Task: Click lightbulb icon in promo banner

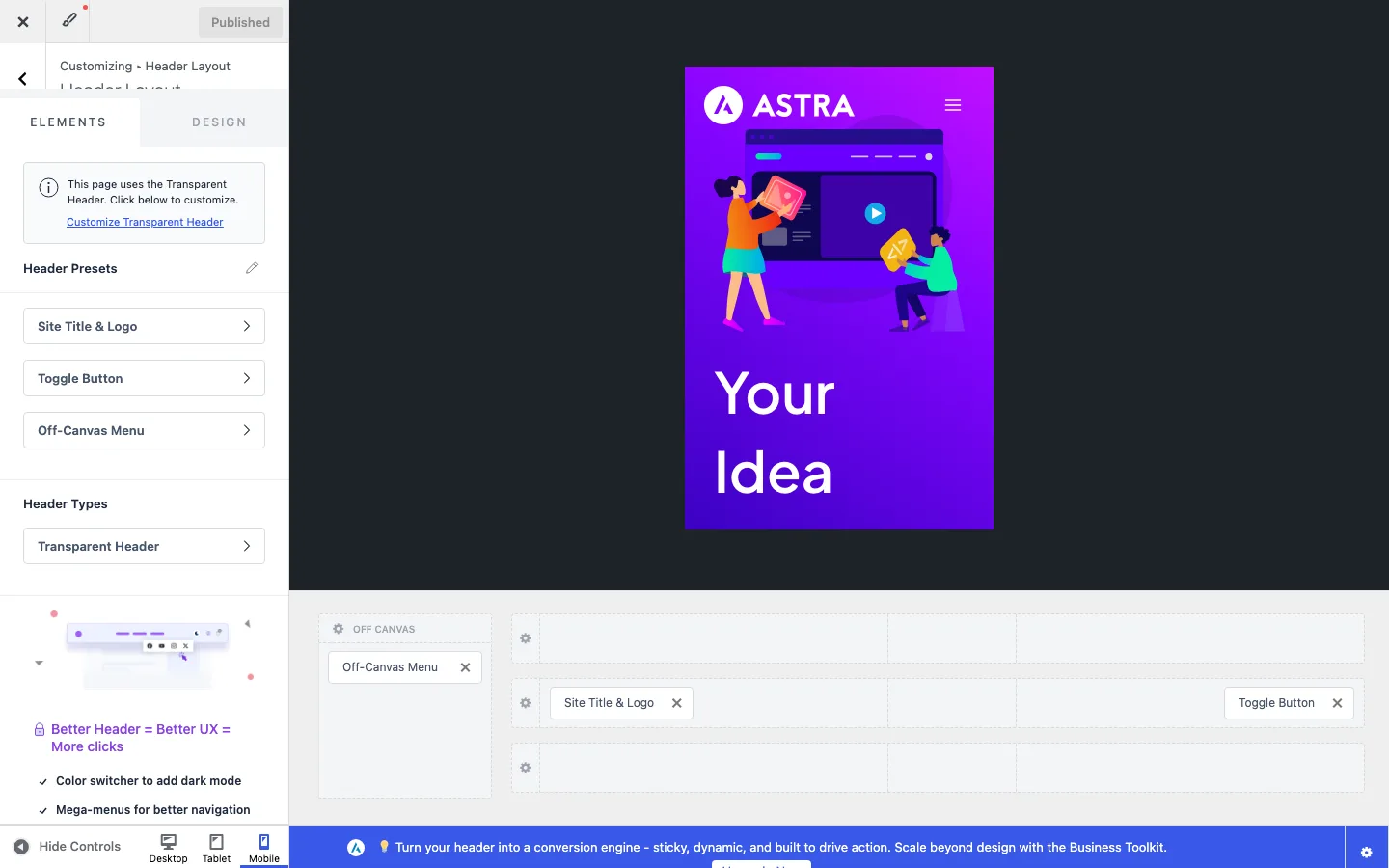Action: (x=384, y=847)
